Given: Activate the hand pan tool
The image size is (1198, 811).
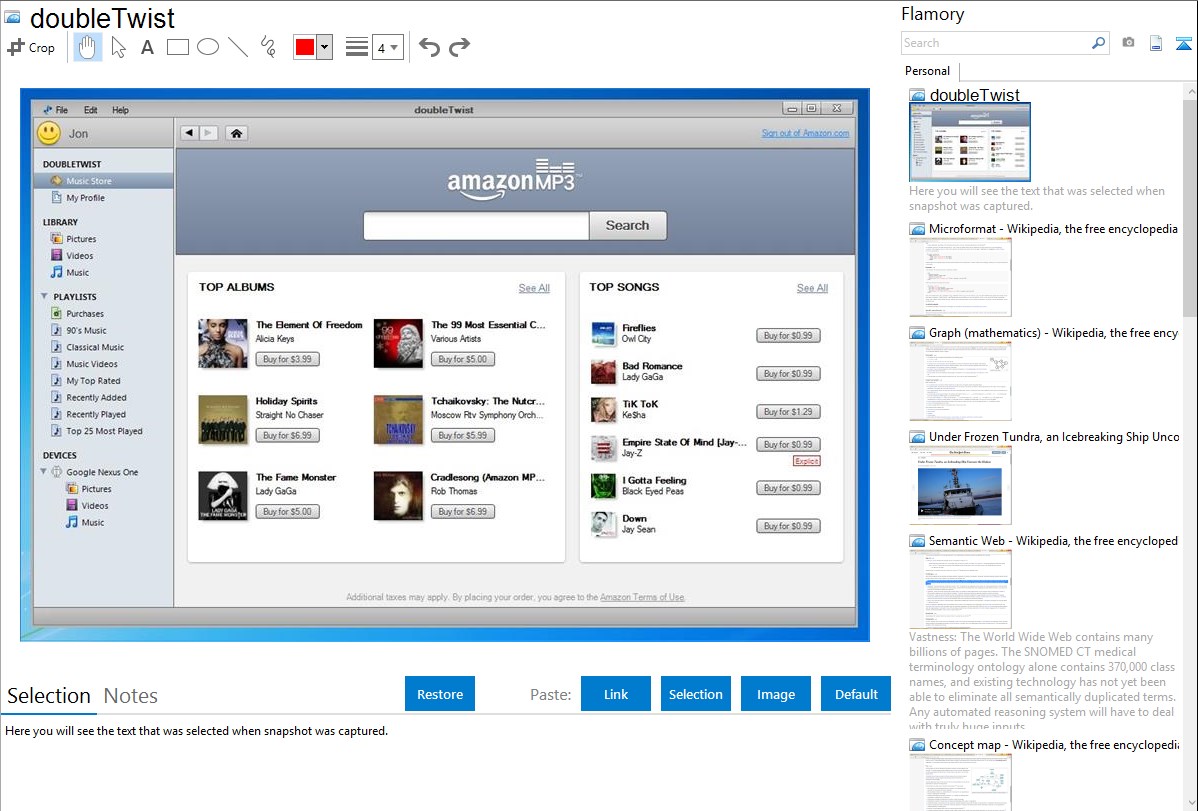Looking at the screenshot, I should pos(87,47).
